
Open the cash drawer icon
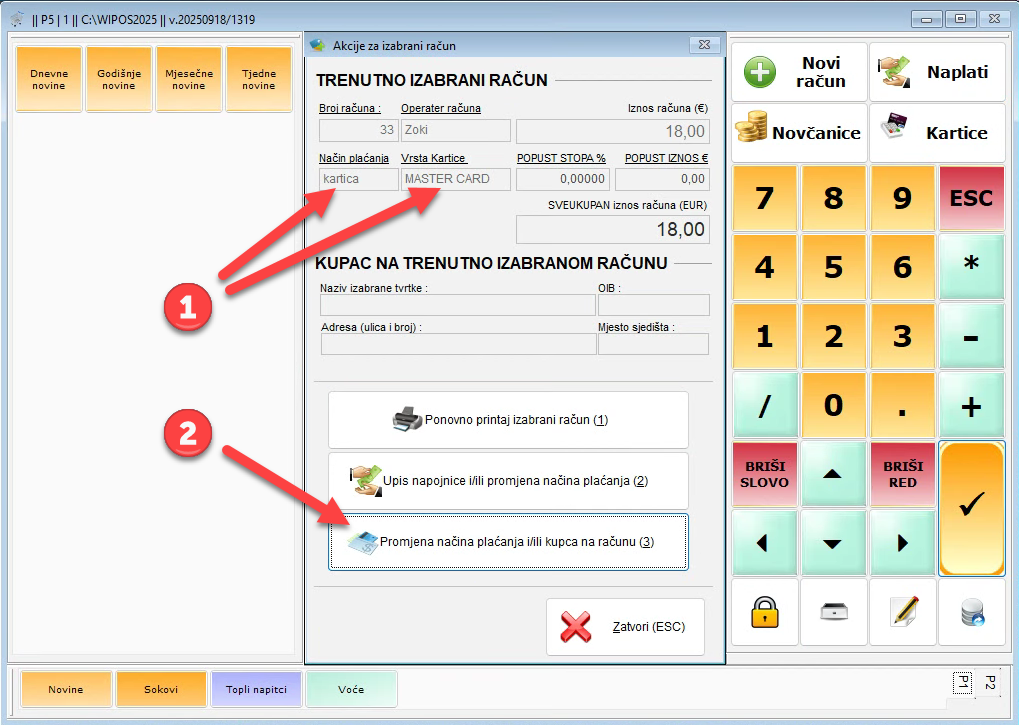834,612
